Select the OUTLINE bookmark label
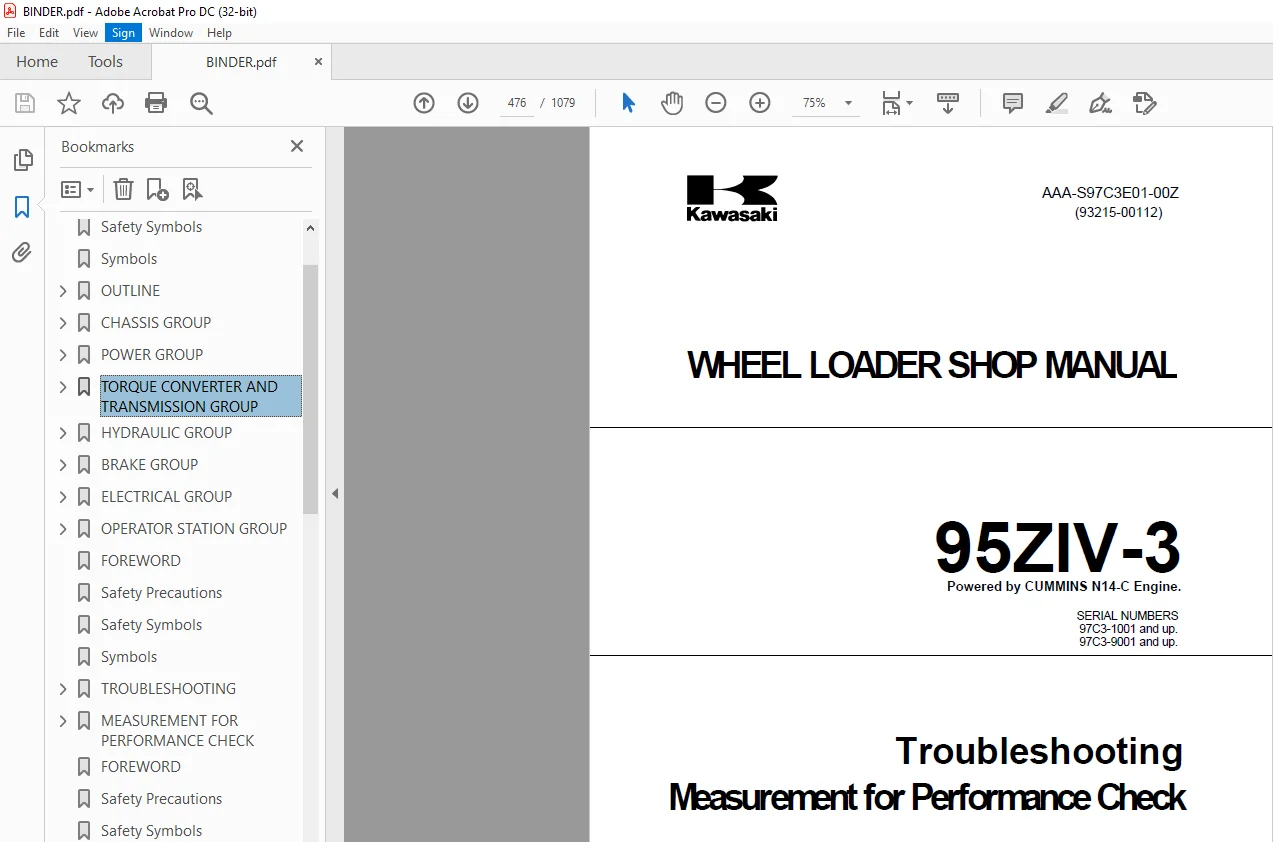The height and width of the screenshot is (842, 1273). (x=130, y=291)
